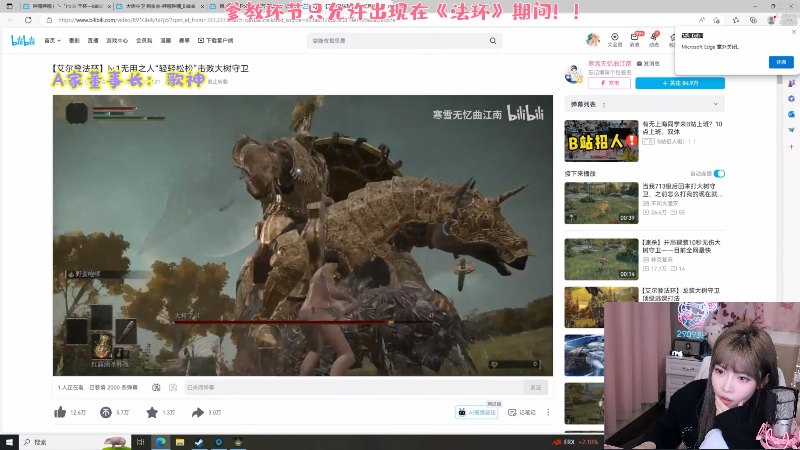Open the AI视频总结 summary button

[x=477, y=412]
